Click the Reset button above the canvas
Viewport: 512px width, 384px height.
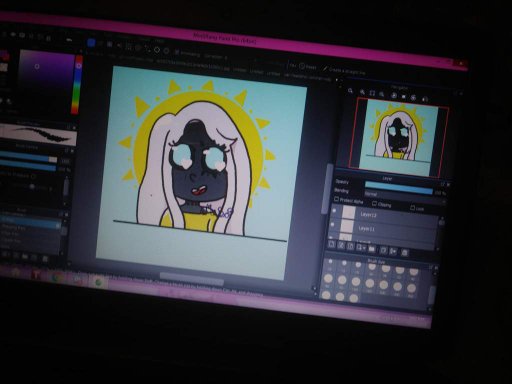tap(307, 67)
